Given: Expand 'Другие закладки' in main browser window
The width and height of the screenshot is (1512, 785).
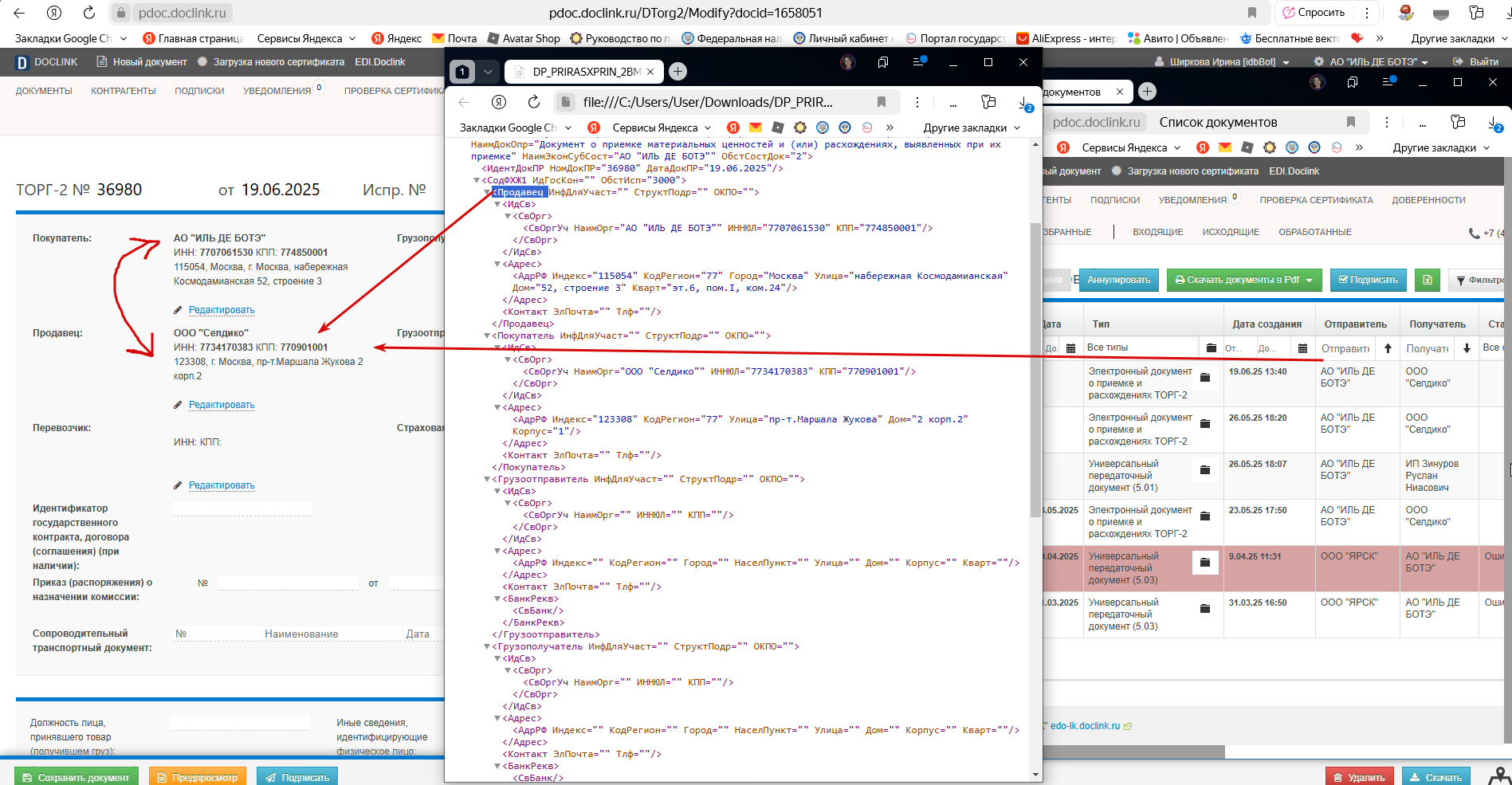Looking at the screenshot, I should pos(1459,38).
